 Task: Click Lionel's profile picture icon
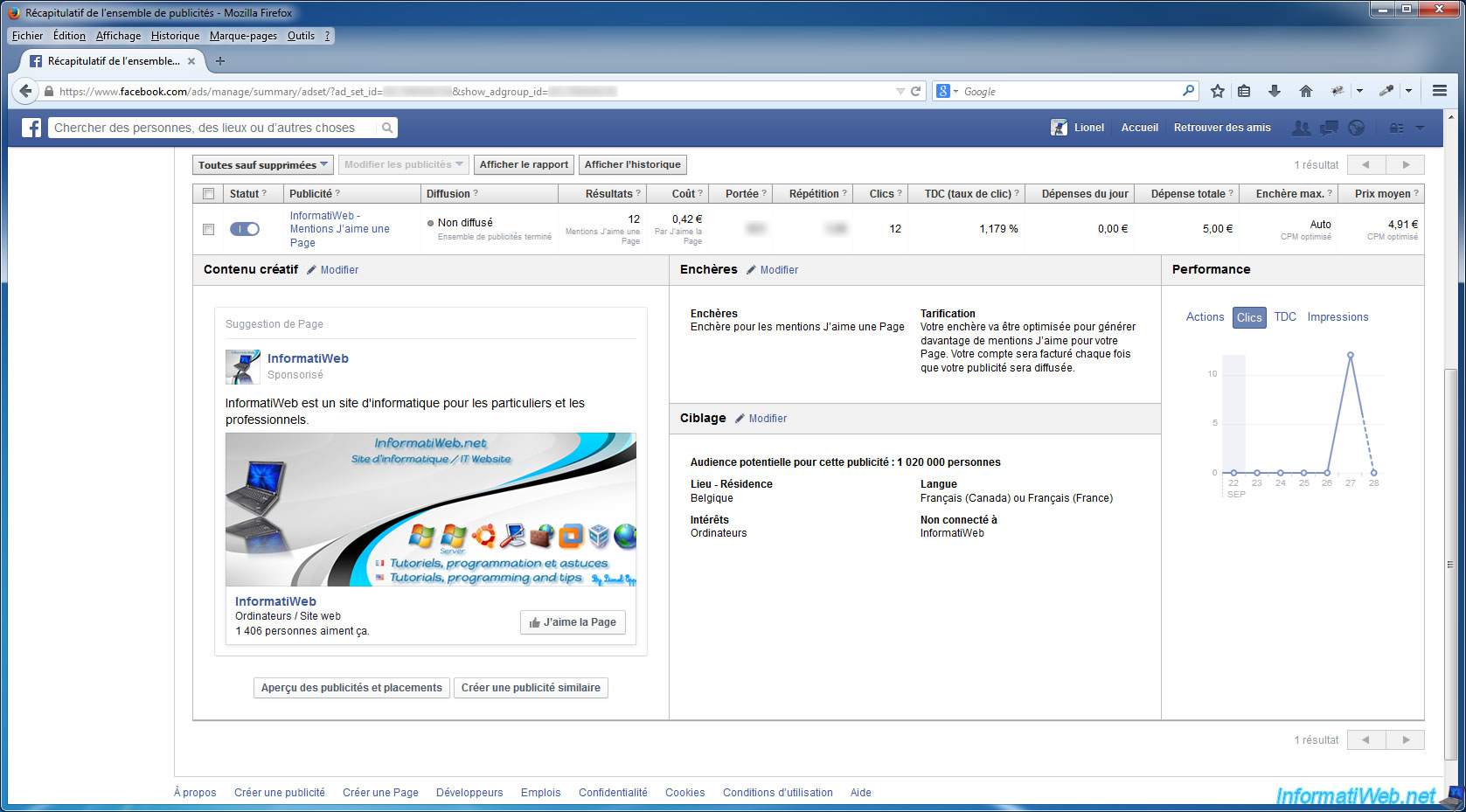coord(1059,128)
